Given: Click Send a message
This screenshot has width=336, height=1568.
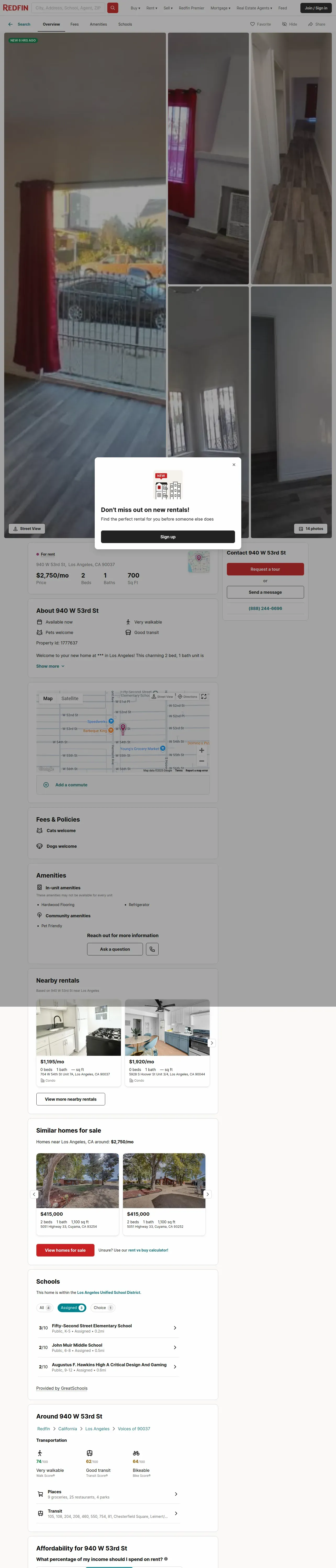Looking at the screenshot, I should pos(265,592).
